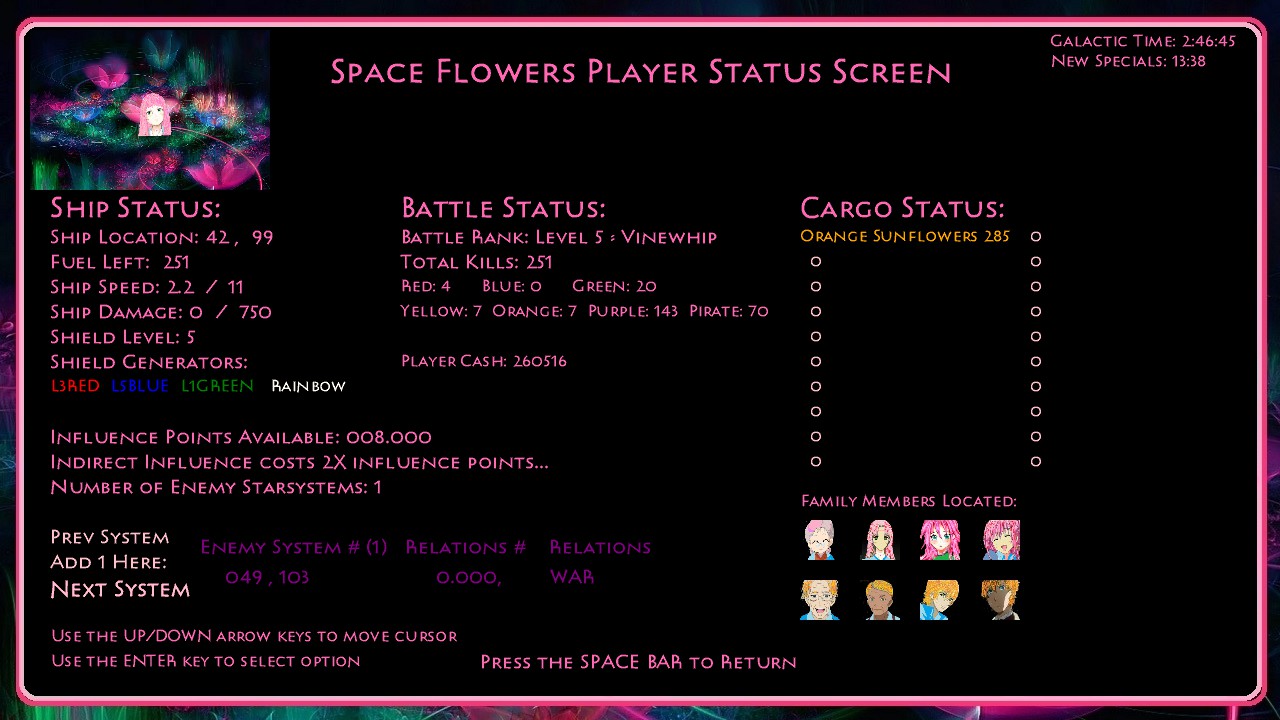Select the Prev System option
Screen dimensions: 1280x720
pyautogui.click(x=110, y=537)
